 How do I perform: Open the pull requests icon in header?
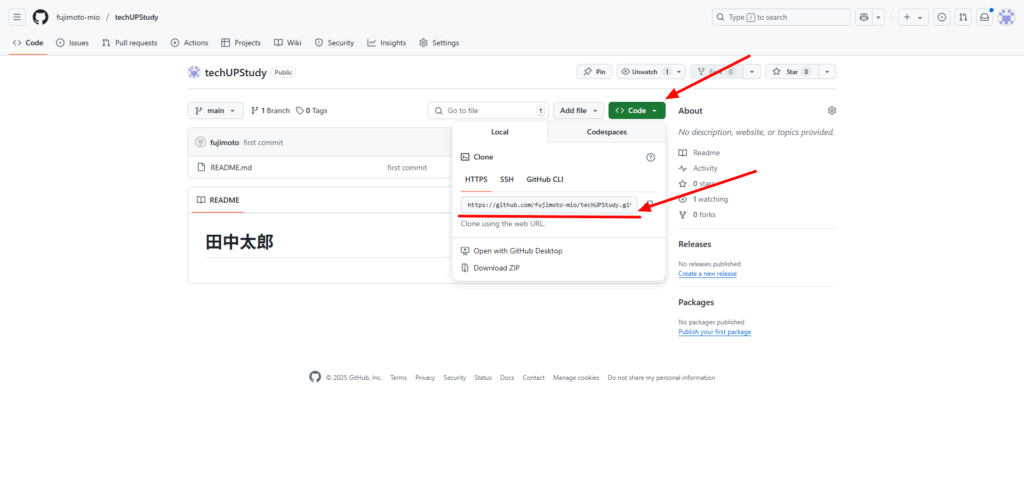click(x=962, y=17)
